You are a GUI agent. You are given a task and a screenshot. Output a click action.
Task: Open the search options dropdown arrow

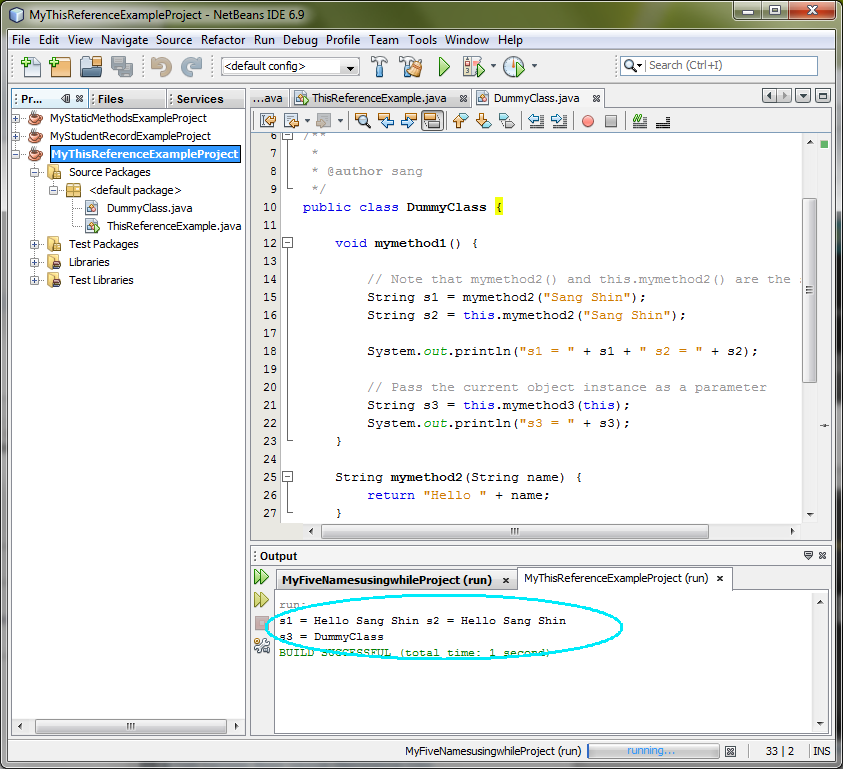639,66
